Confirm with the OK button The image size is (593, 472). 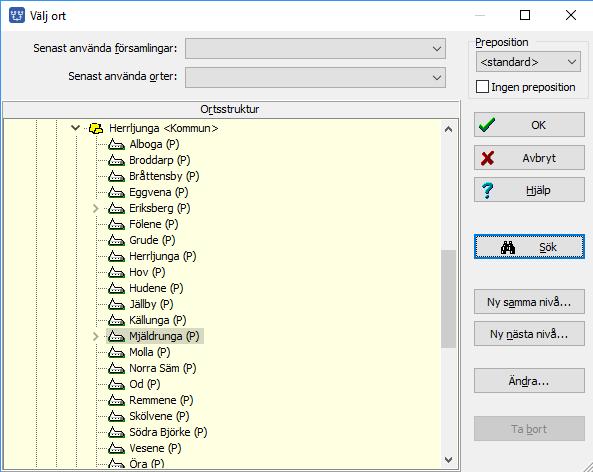coord(529,125)
